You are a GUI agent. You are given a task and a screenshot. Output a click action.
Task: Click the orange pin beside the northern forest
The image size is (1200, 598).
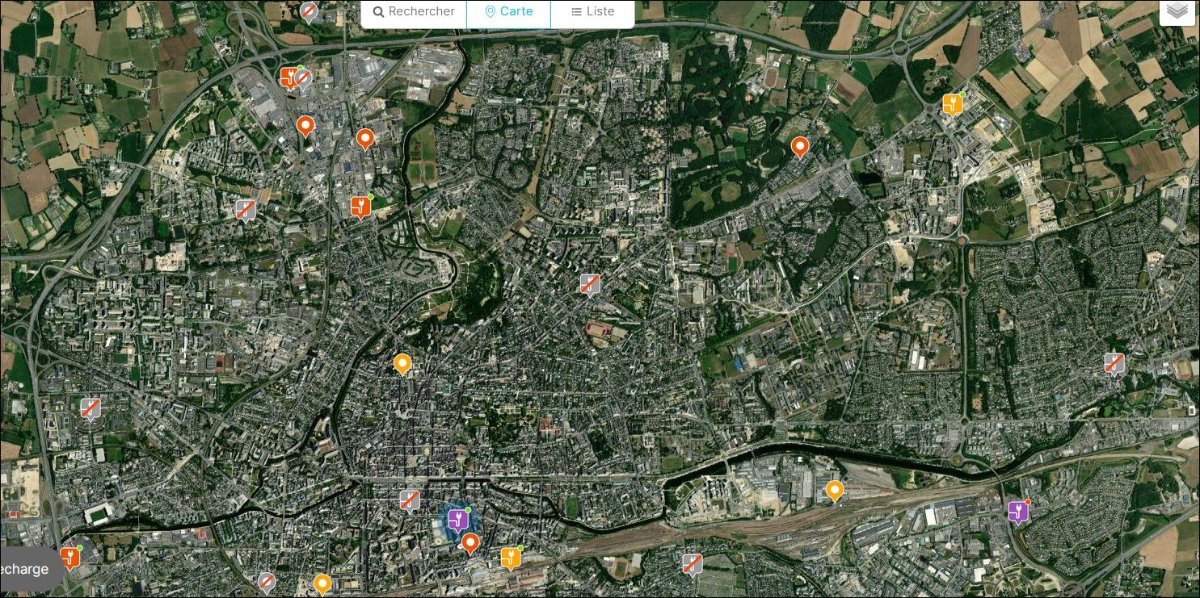pos(799,146)
